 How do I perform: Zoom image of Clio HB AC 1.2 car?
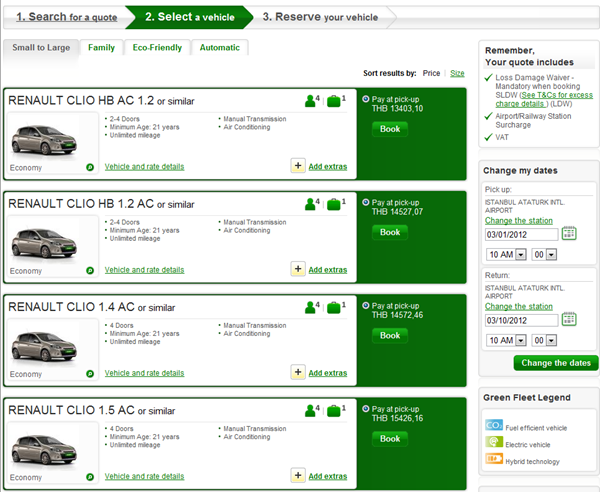point(90,167)
